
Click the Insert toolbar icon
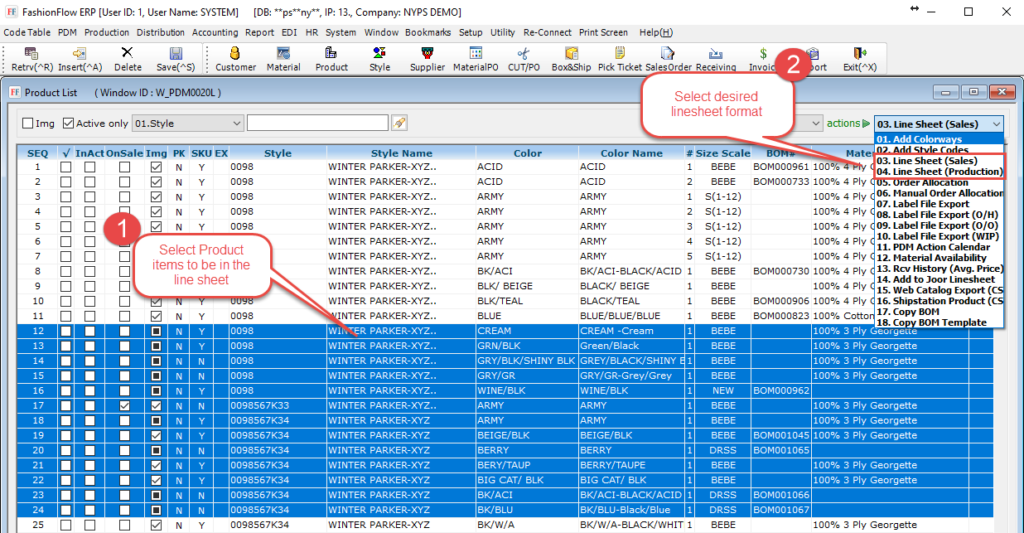[79, 53]
